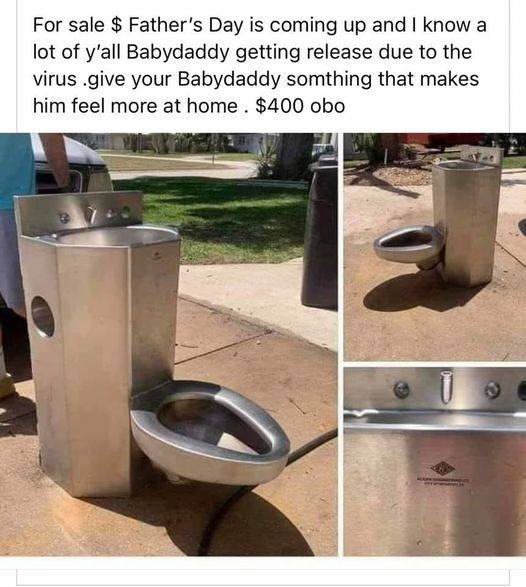Click the right push button in the close-up photo
Viewport: 526px width, 587px height.
492,390
